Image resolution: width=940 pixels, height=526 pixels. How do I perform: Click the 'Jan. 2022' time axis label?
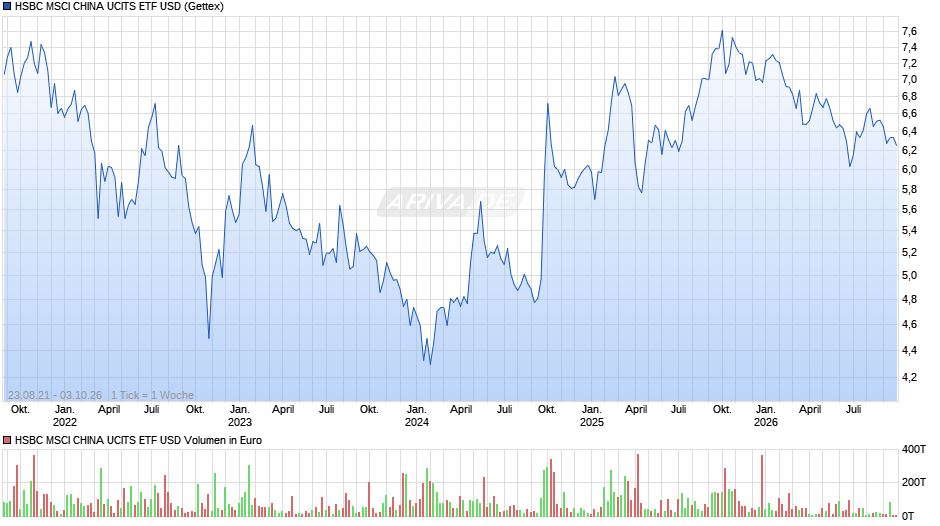click(x=65, y=416)
